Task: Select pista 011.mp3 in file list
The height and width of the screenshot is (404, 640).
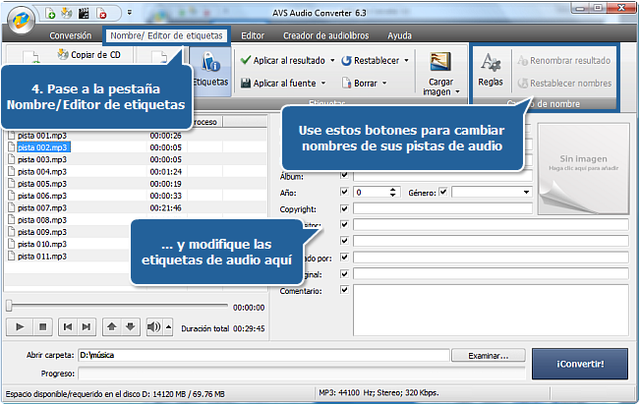Action: [42, 256]
